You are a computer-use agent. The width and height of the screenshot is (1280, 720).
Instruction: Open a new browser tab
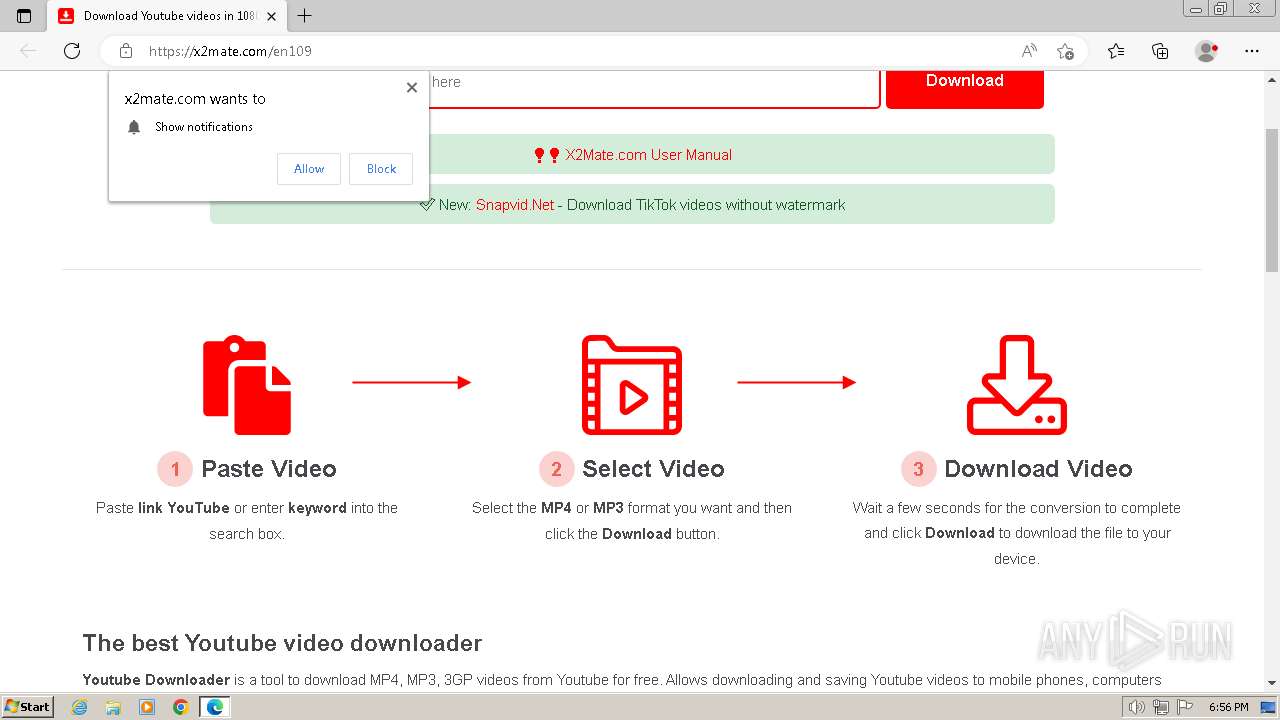coord(305,16)
